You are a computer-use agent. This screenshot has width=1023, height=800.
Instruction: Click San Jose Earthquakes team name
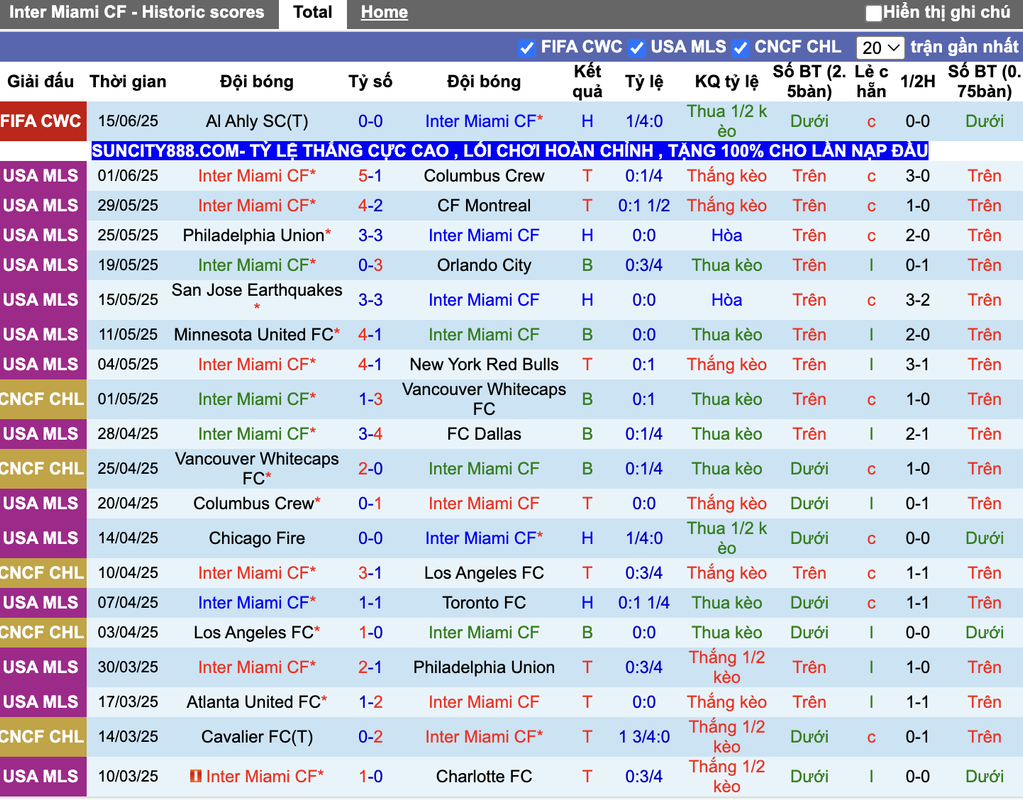point(256,290)
